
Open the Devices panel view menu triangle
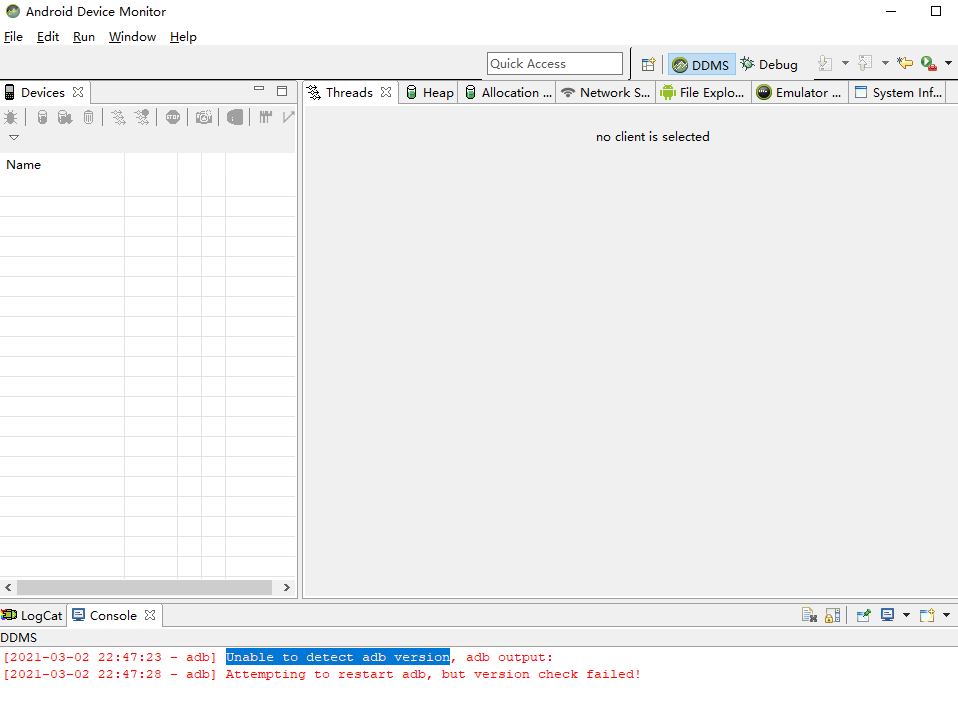pyautogui.click(x=13, y=137)
